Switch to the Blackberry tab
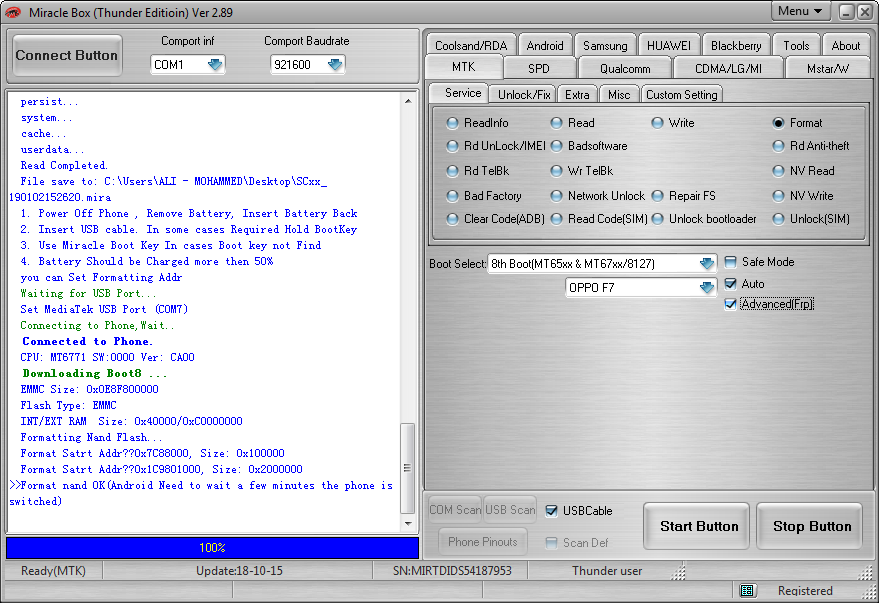The width and height of the screenshot is (879, 603). 736,45
